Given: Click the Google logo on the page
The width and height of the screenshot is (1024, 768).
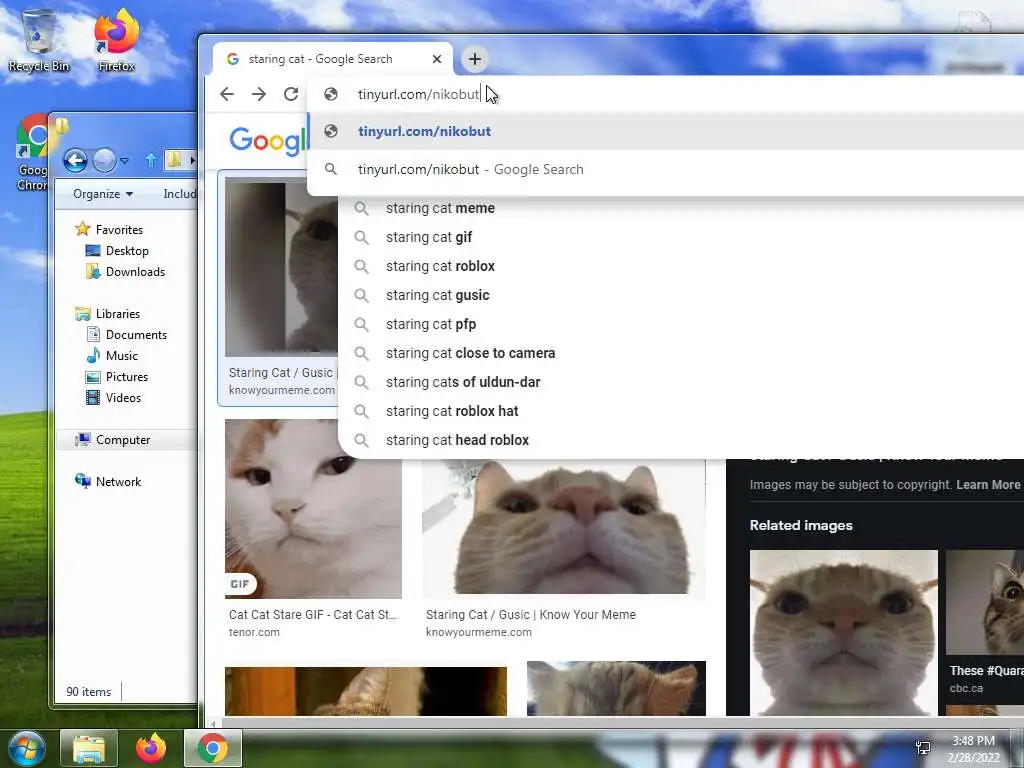Looking at the screenshot, I should tap(267, 141).
